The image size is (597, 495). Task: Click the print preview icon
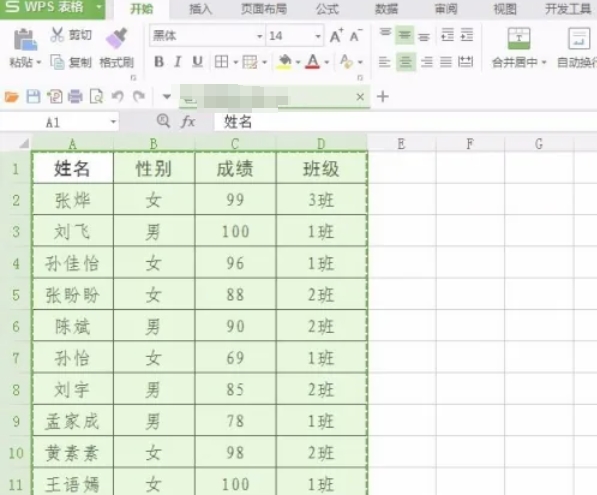coord(96,97)
